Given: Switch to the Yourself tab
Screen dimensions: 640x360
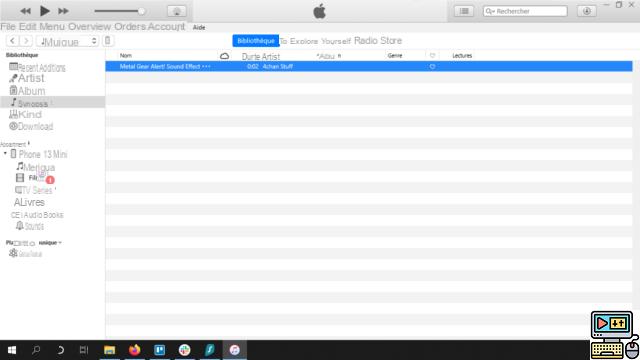Looking at the screenshot, I should pos(336,41).
